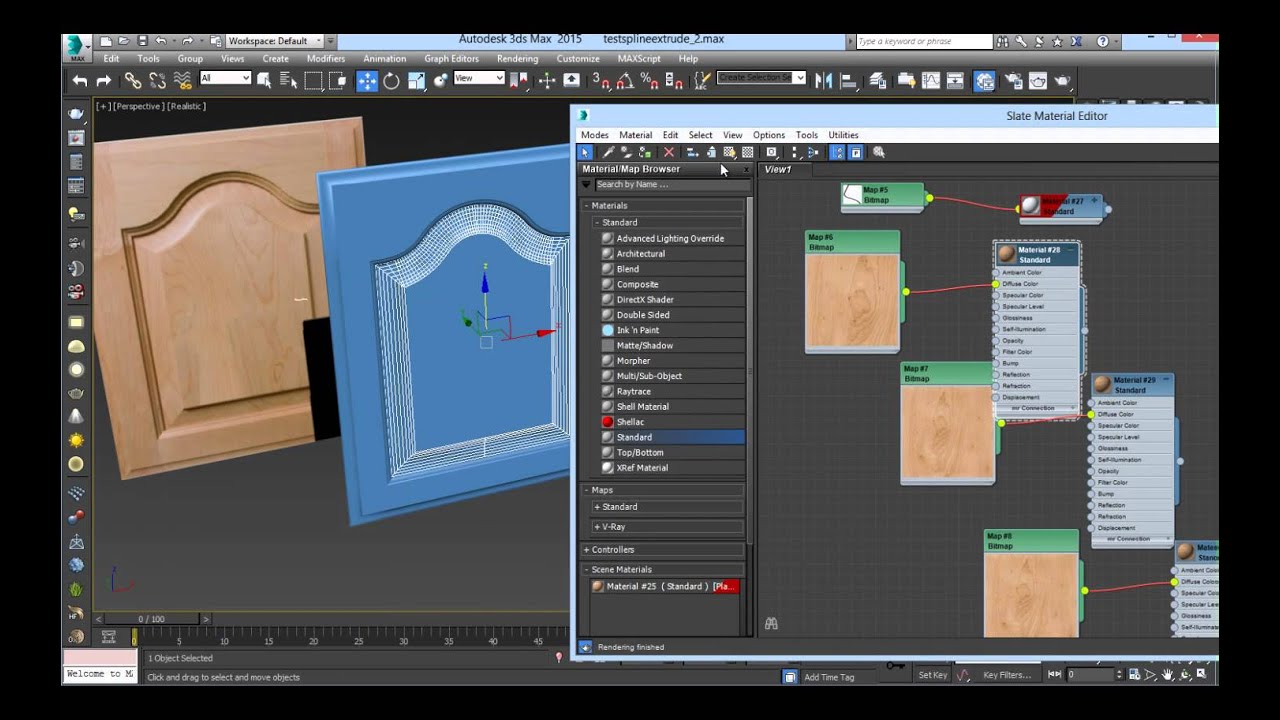Toggle Window/Crossing selection mode
Viewport: 1280px width, 720px height.
[337, 81]
